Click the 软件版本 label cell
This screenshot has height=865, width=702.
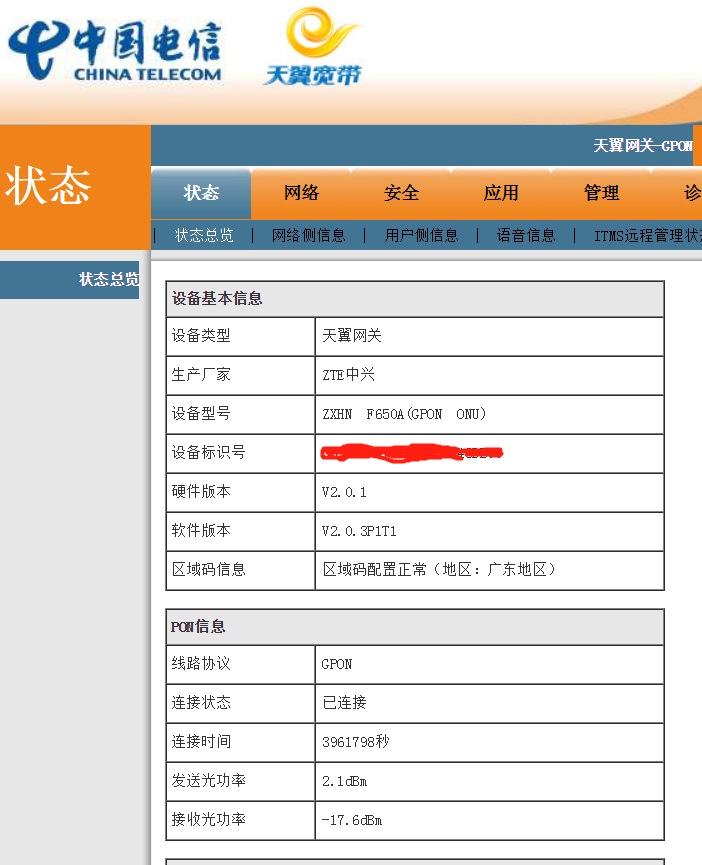tap(240, 531)
